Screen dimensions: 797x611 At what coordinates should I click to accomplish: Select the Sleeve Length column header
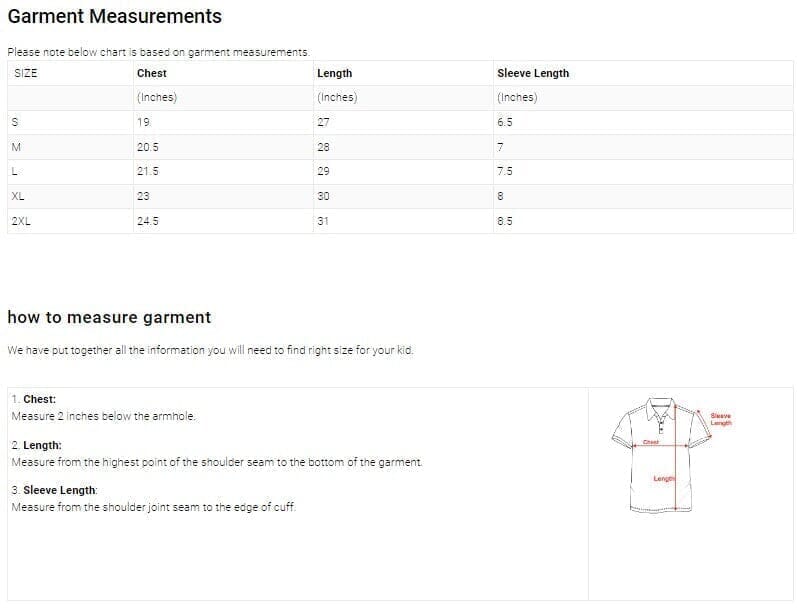coord(533,73)
